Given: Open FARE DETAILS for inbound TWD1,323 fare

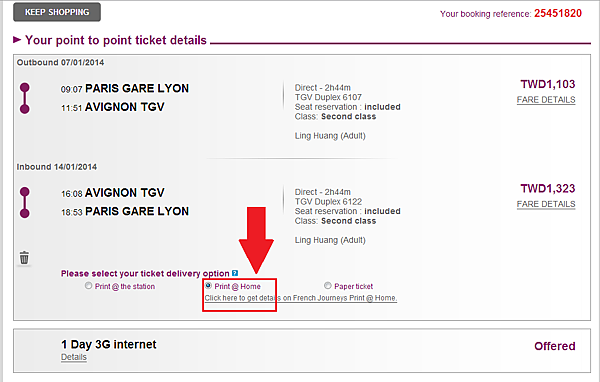Looking at the screenshot, I should [x=546, y=204].
